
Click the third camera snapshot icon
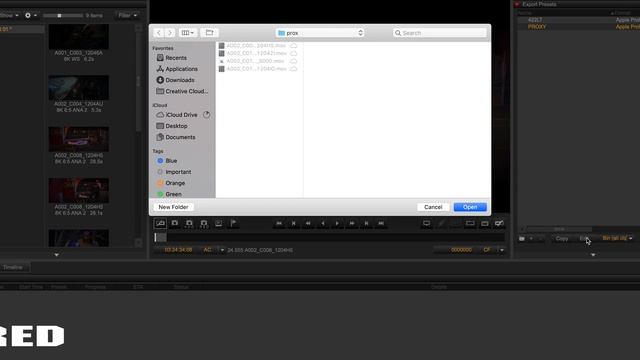(204, 223)
